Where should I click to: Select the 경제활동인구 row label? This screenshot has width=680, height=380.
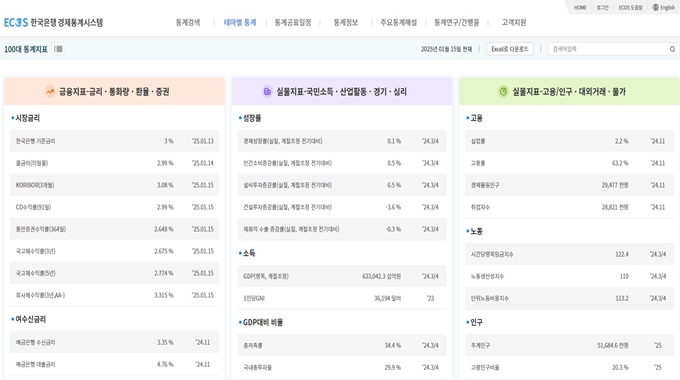click(x=485, y=185)
